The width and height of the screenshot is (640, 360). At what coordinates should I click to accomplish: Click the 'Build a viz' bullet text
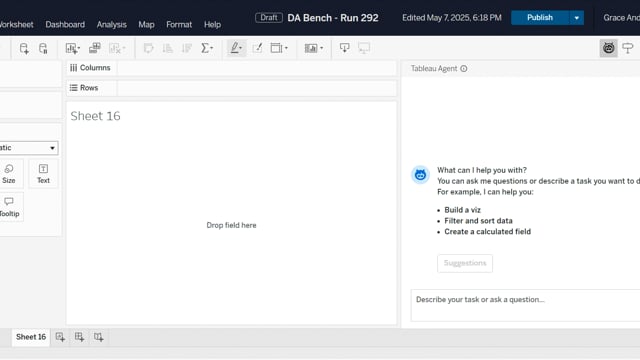(462, 210)
